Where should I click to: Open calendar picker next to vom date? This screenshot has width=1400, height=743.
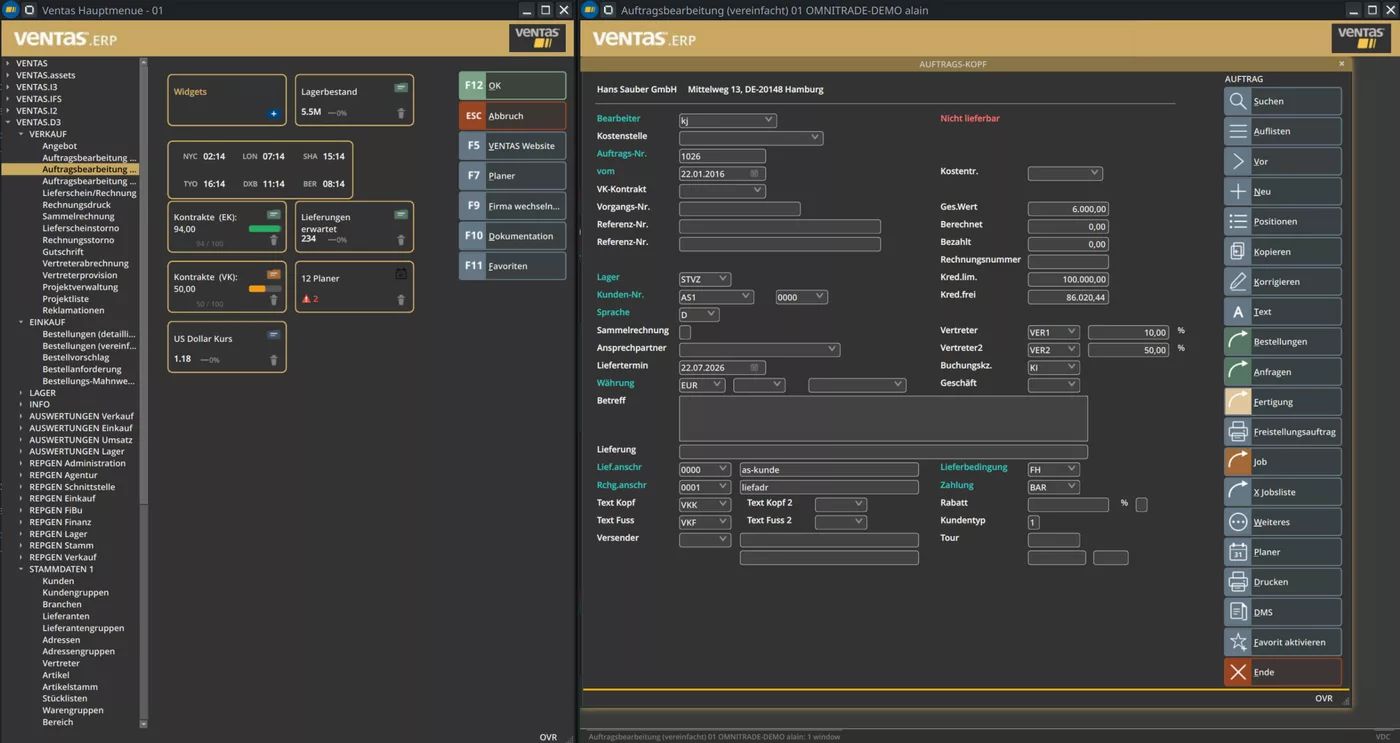pos(755,173)
